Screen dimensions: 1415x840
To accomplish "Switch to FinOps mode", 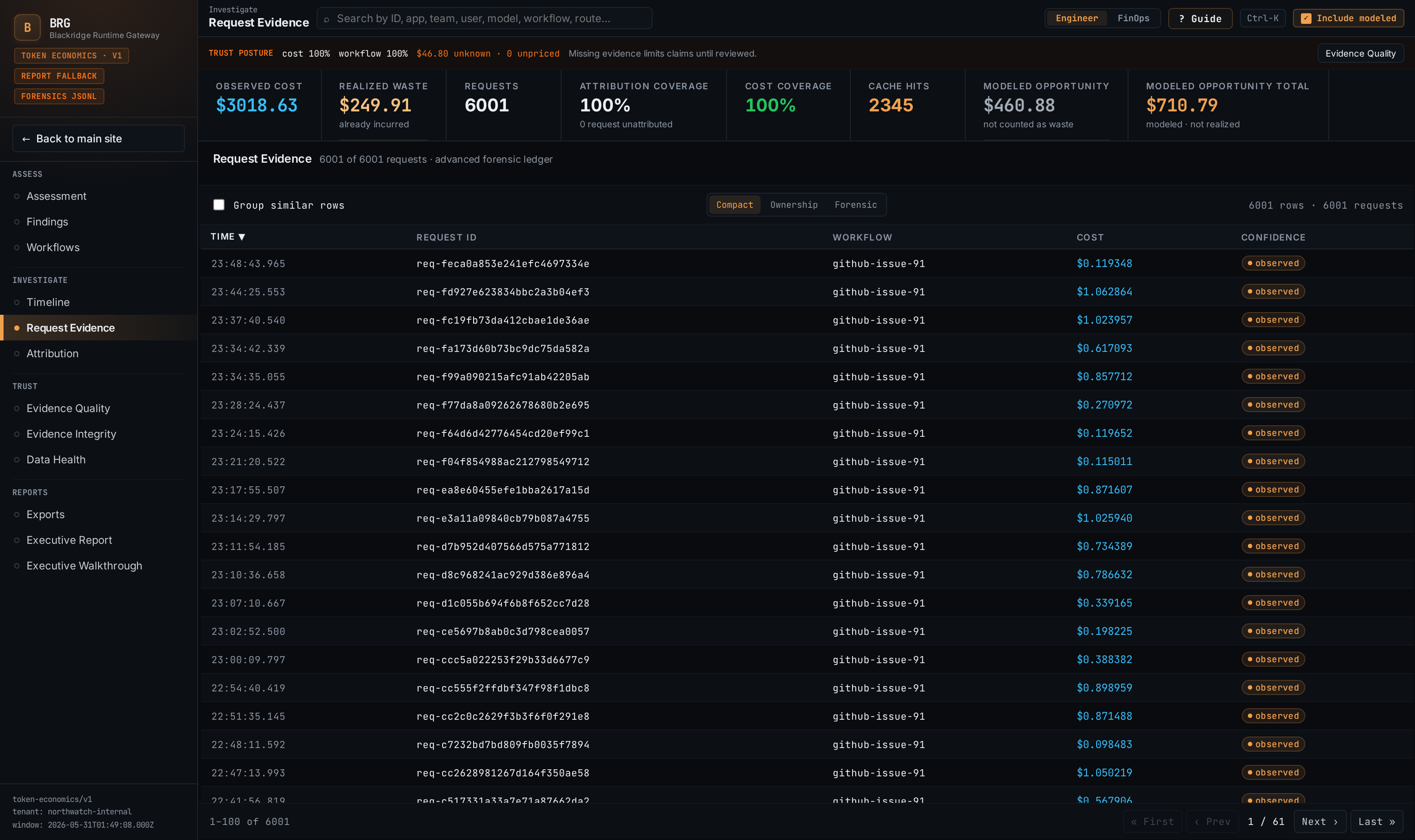I will (1133, 18).
